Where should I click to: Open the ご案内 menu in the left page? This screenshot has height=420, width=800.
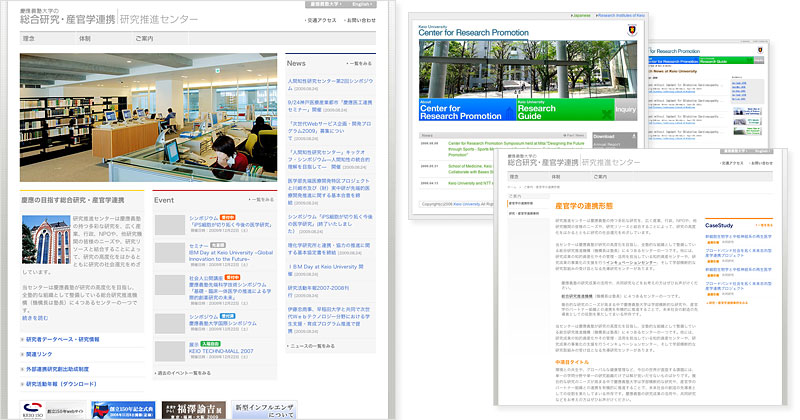pyautogui.click(x=144, y=38)
